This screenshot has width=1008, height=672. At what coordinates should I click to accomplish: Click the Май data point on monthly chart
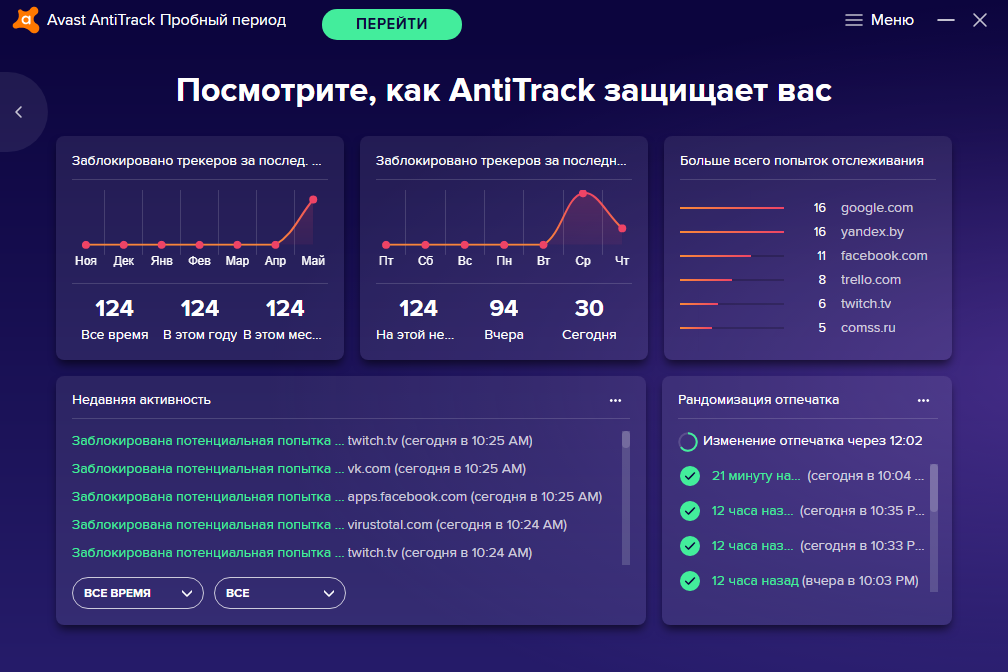(313, 199)
